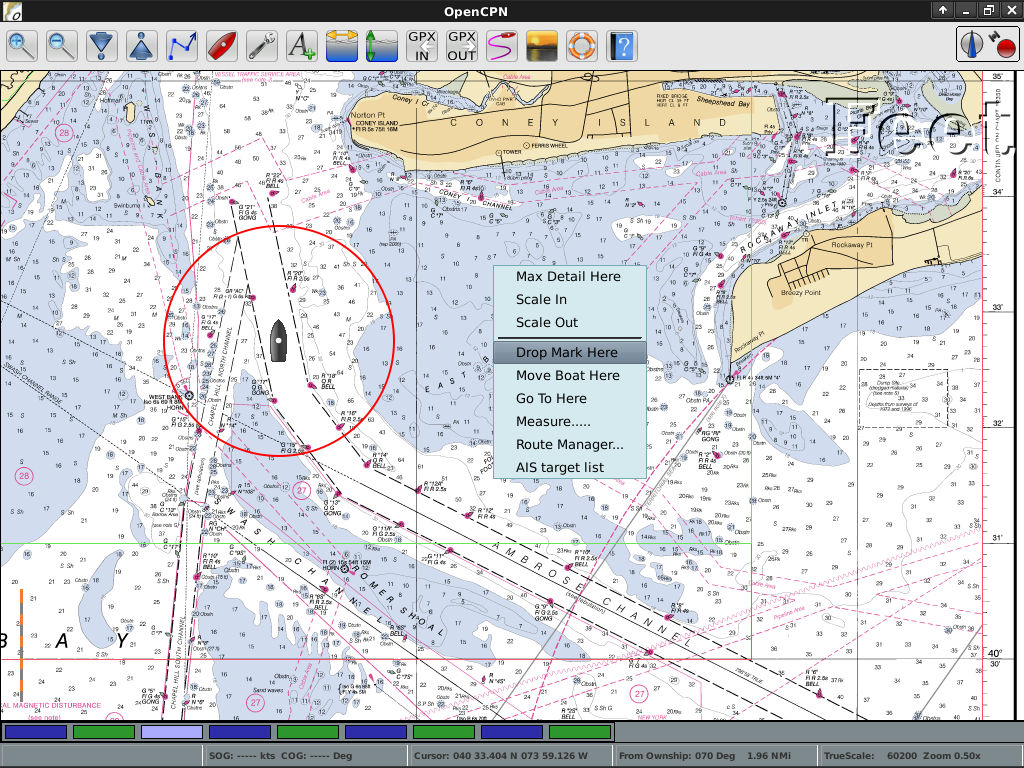This screenshot has width=1024, height=768.
Task: Click the Zoom Out magnifier tool
Action: (x=62, y=46)
